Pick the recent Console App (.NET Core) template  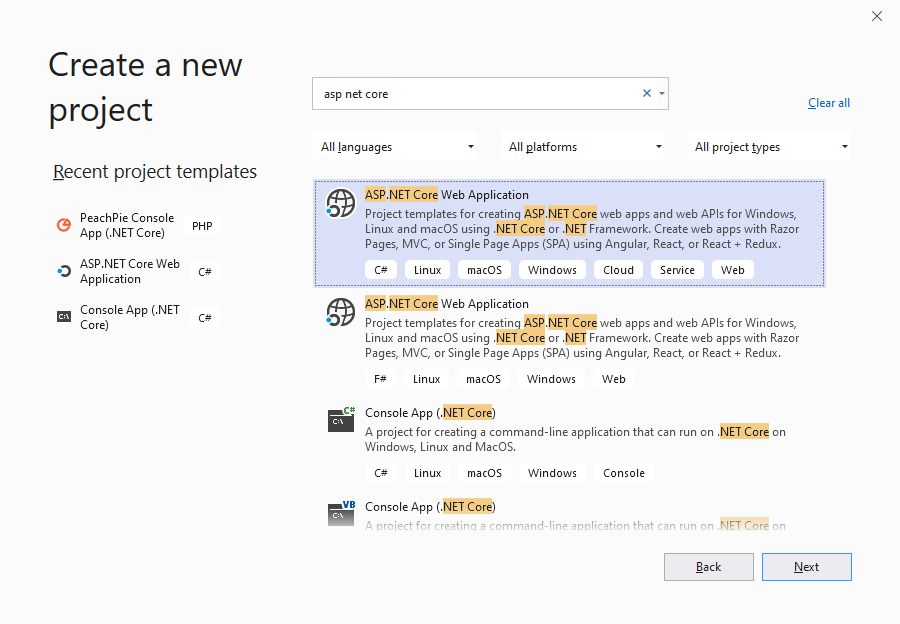[x=130, y=317]
